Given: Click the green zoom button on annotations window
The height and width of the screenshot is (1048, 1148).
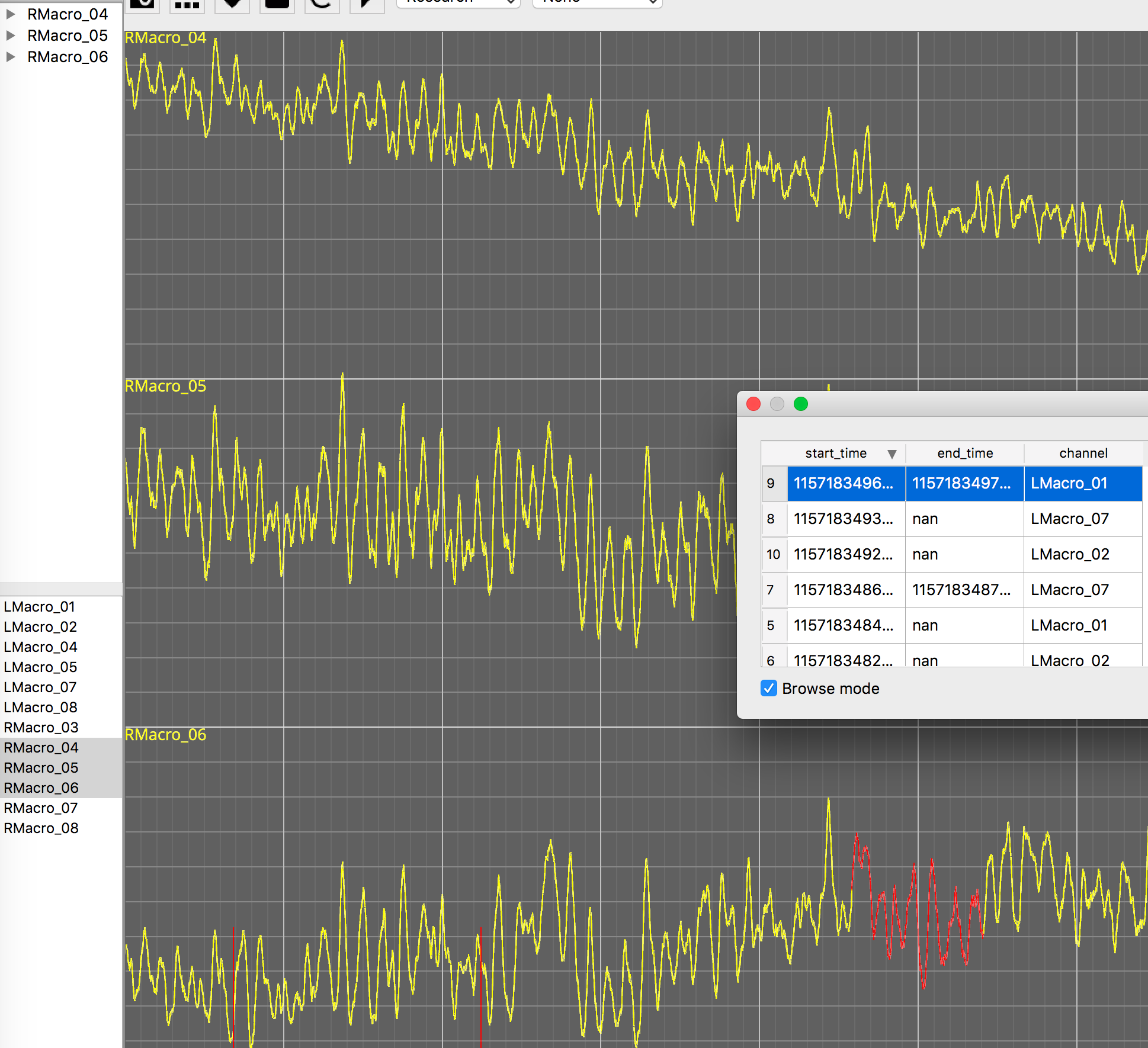Looking at the screenshot, I should (800, 404).
